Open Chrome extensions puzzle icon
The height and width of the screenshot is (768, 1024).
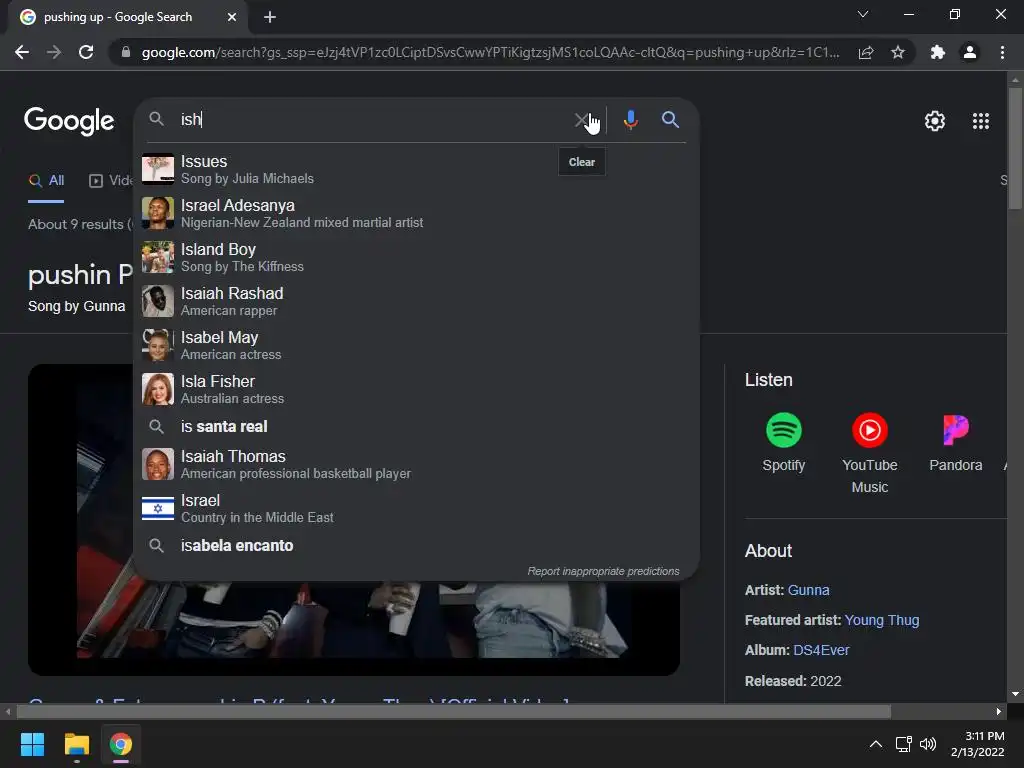pos(937,52)
